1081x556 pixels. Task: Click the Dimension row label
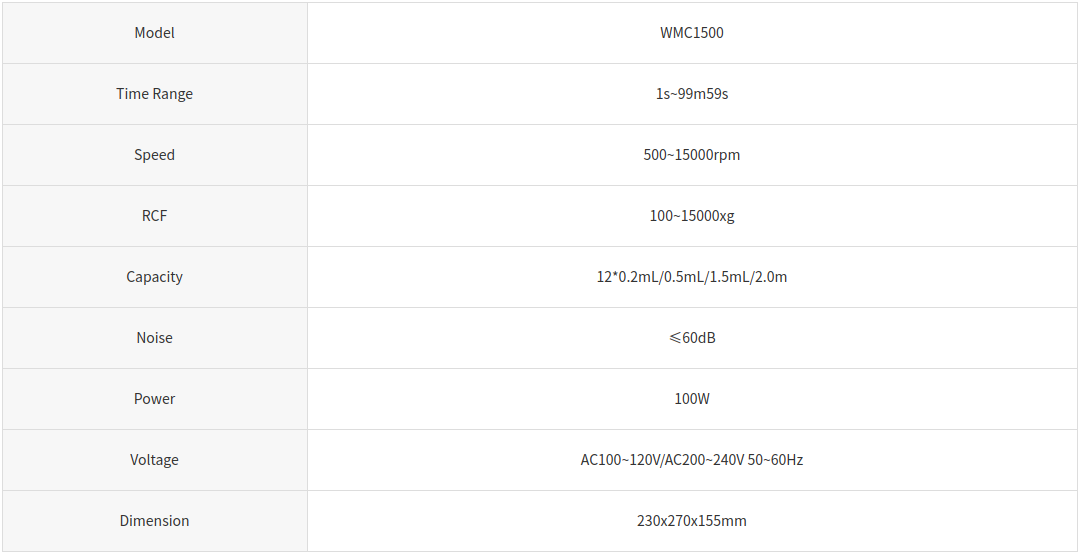154,521
